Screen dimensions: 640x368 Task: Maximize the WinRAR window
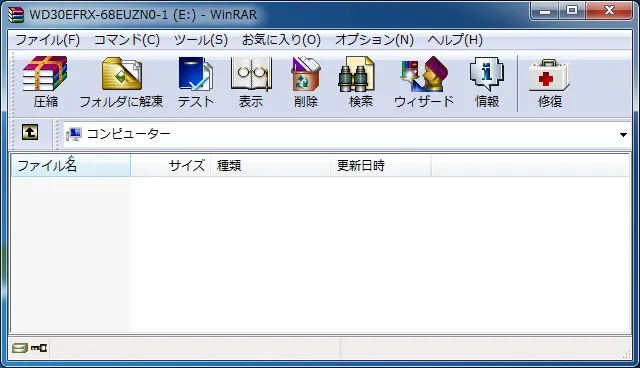572,11
